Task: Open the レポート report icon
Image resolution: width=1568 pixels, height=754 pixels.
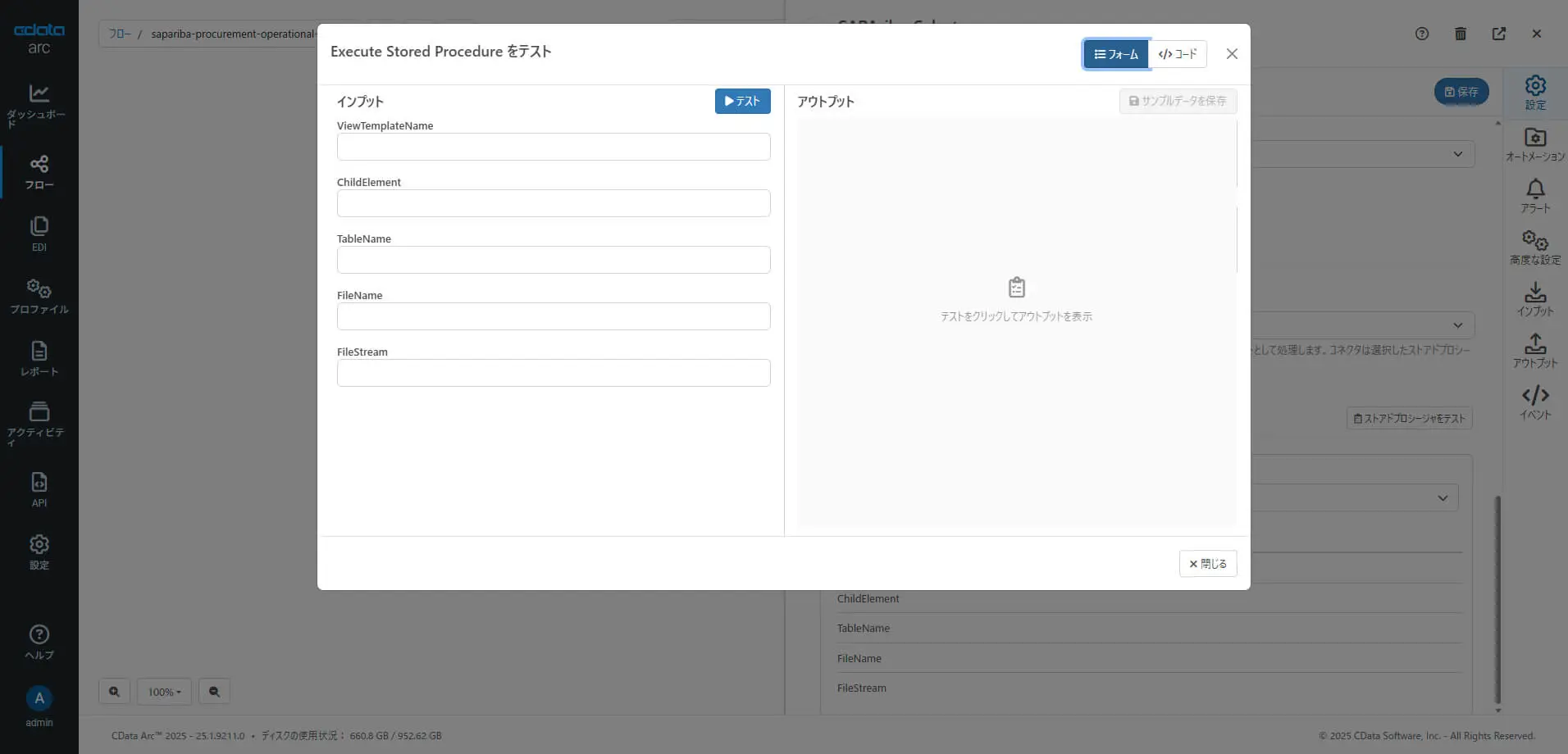Action: pos(39,351)
